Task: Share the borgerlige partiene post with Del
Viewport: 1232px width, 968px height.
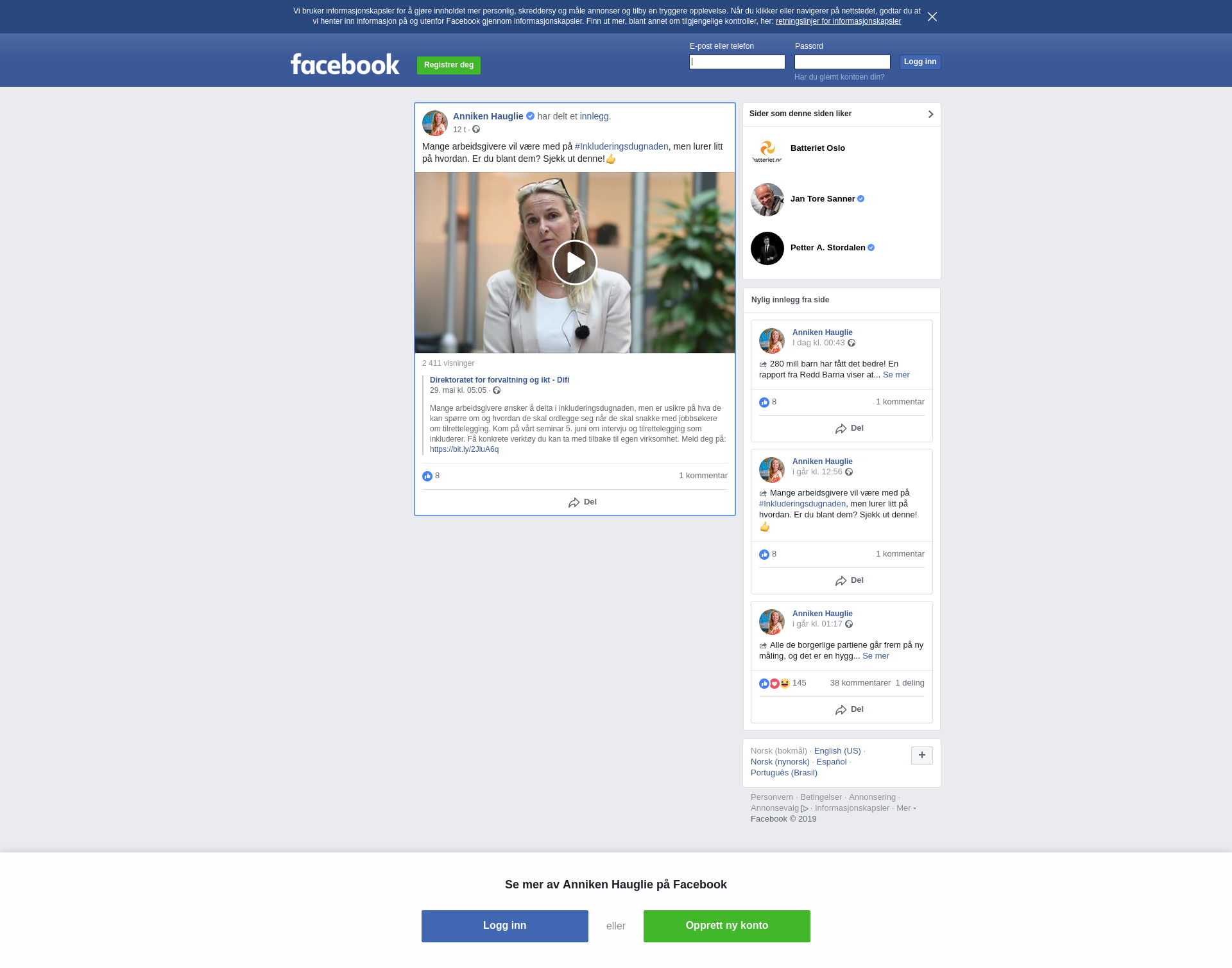Action: [x=850, y=710]
